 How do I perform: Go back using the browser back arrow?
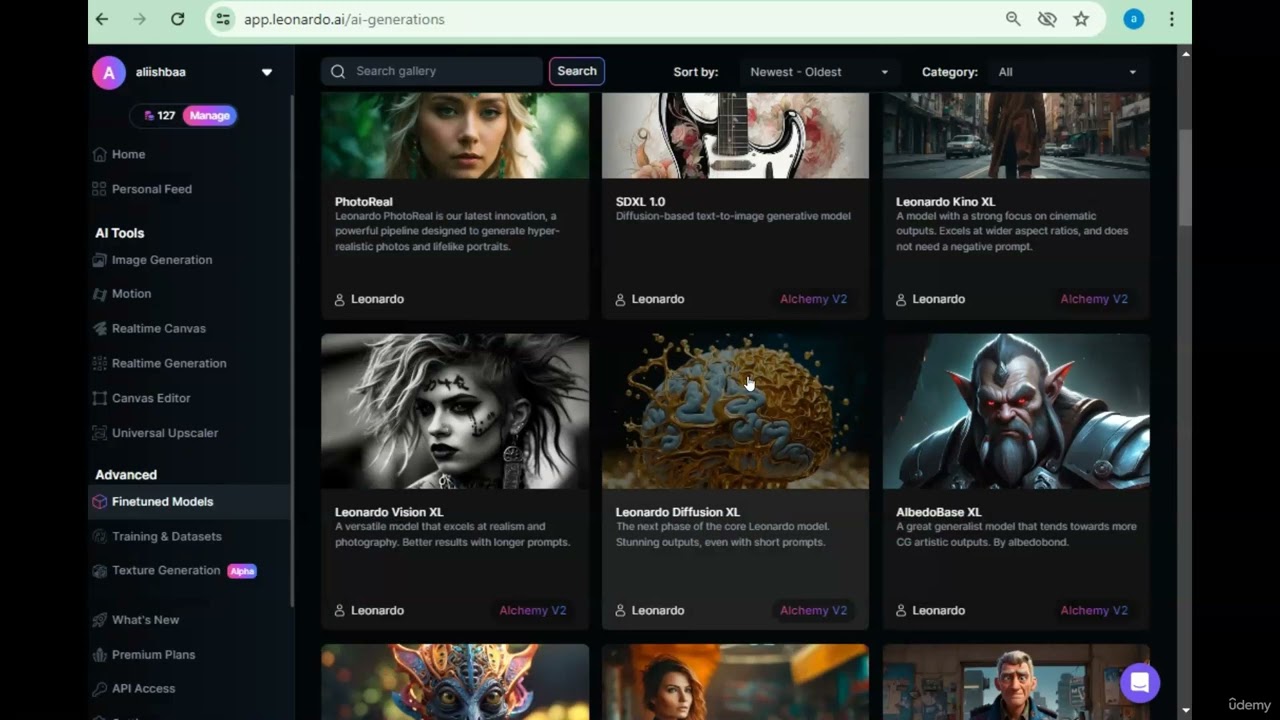pyautogui.click(x=102, y=19)
